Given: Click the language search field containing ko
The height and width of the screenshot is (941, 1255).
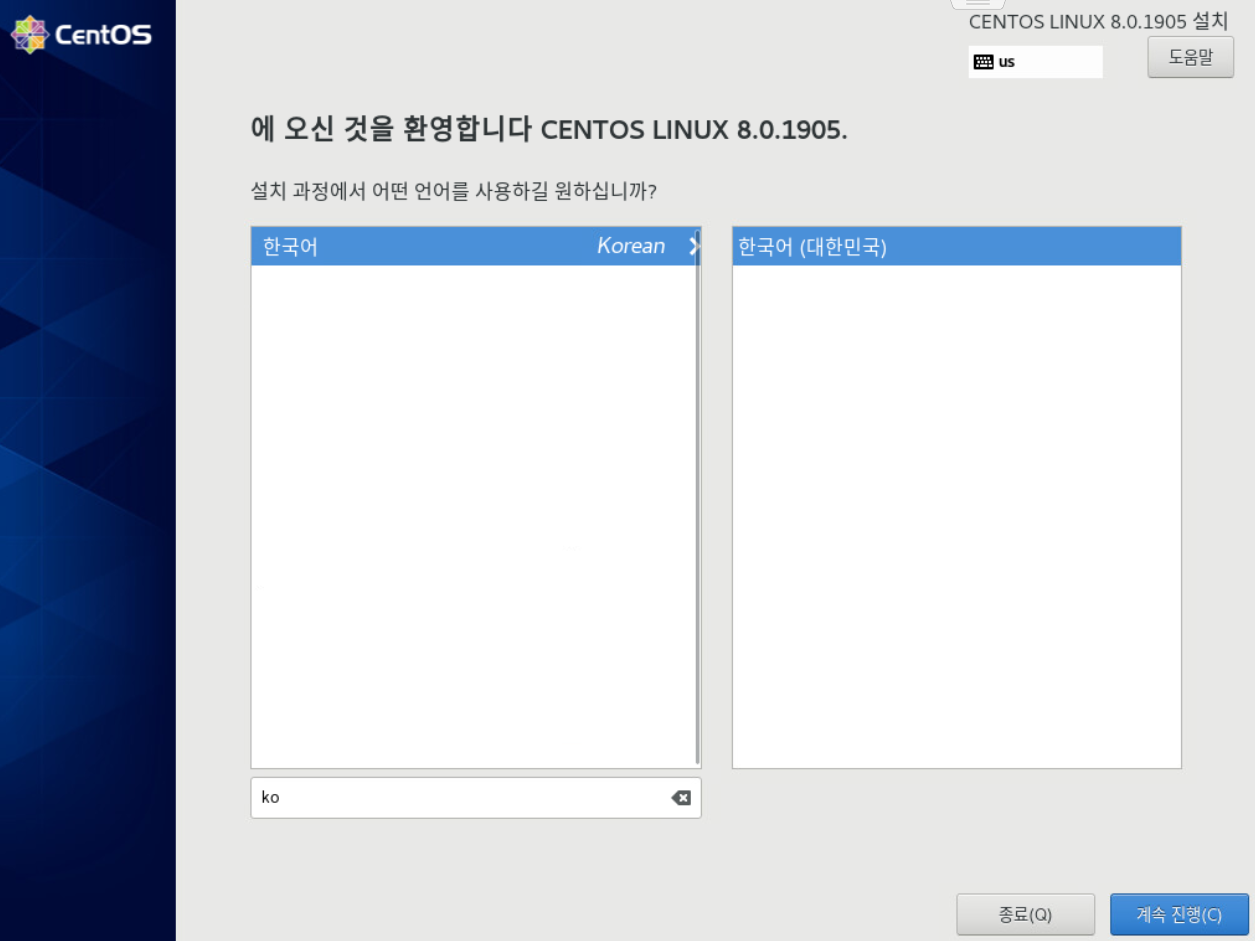Looking at the screenshot, I should click(x=475, y=798).
